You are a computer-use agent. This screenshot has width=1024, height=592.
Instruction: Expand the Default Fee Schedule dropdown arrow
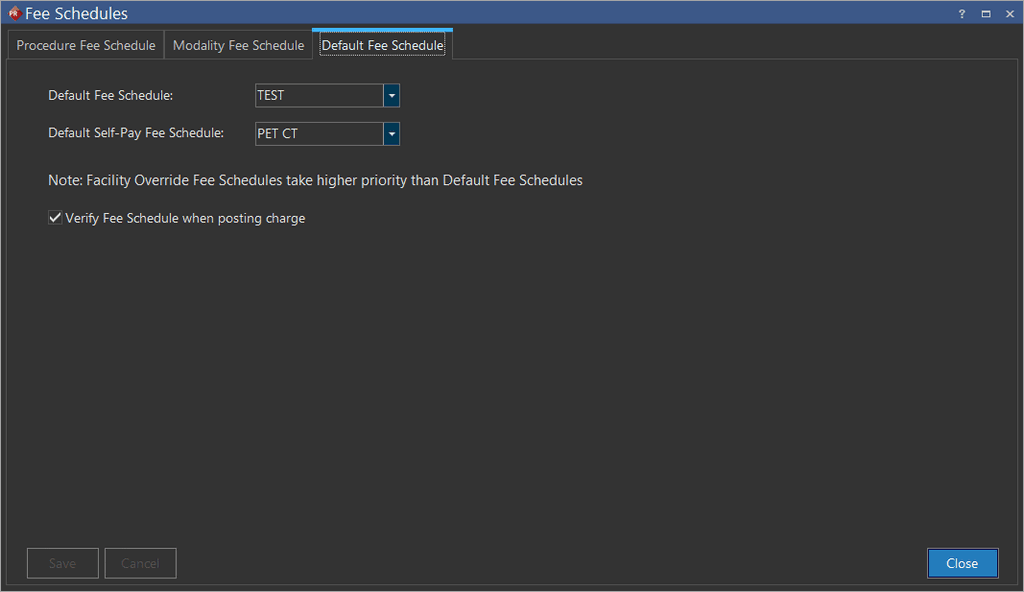click(391, 96)
